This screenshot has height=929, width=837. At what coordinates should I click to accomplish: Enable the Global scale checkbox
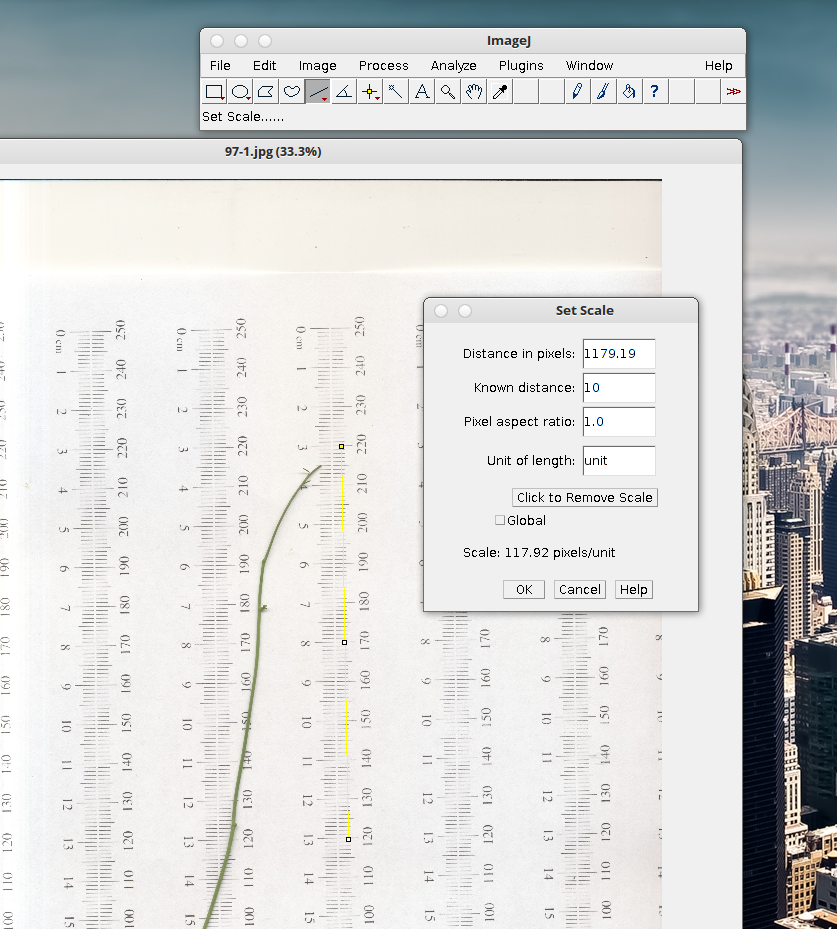[500, 520]
